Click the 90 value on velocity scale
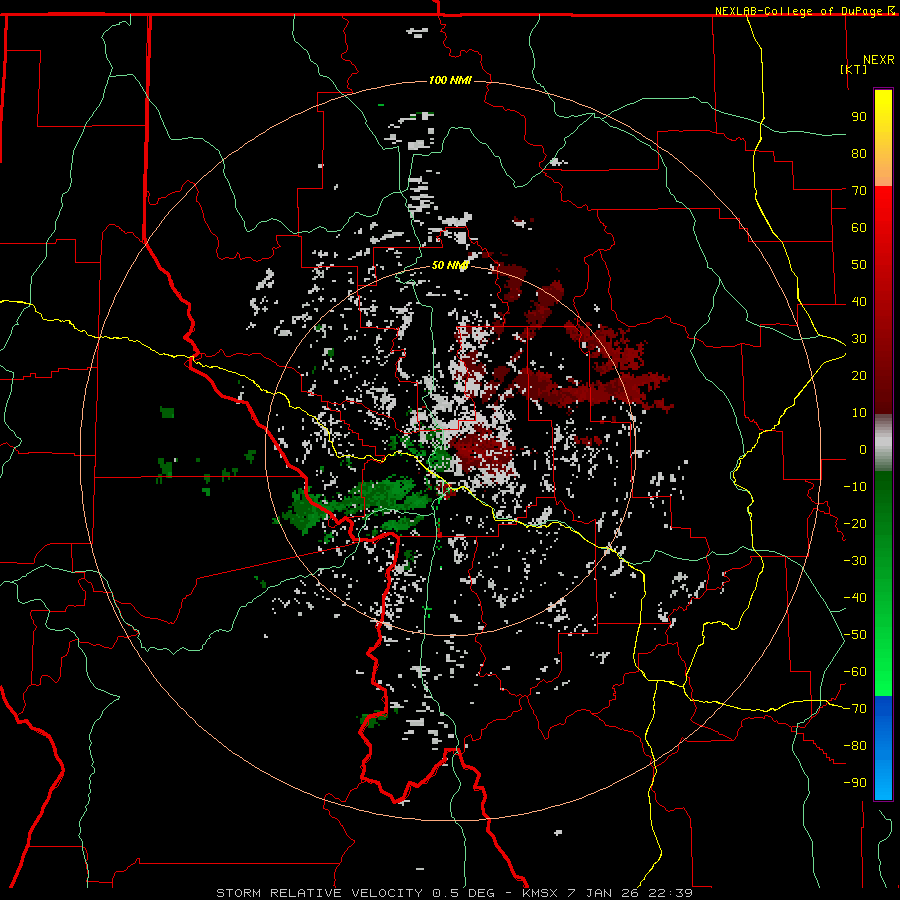Screen dimensions: 900x900 859,117
